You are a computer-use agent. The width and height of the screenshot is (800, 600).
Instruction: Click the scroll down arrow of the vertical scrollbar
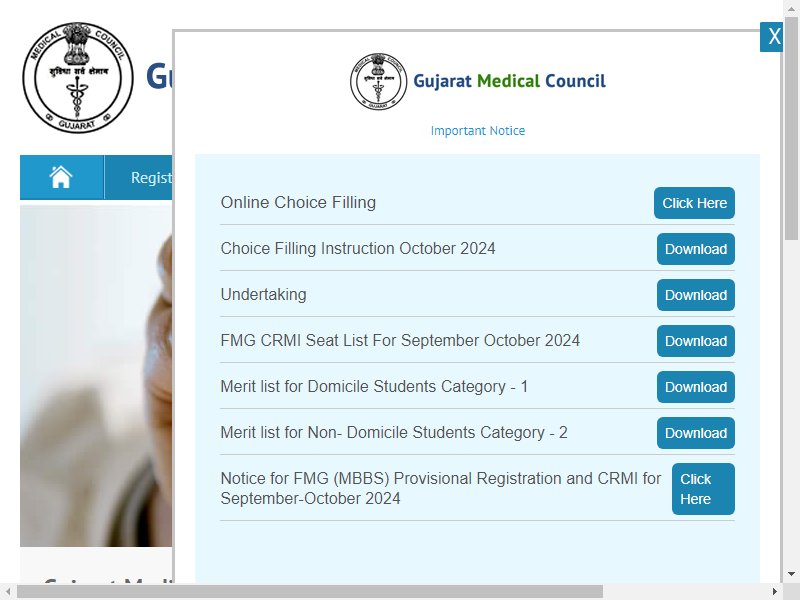791,574
